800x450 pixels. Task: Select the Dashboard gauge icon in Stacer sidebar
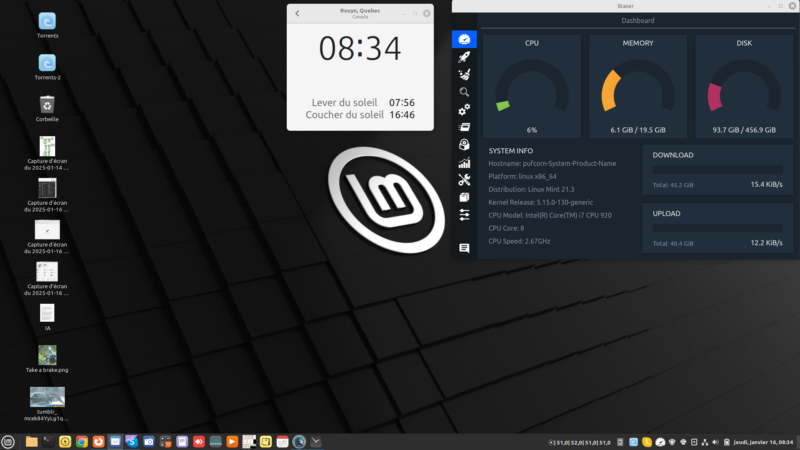coord(464,39)
